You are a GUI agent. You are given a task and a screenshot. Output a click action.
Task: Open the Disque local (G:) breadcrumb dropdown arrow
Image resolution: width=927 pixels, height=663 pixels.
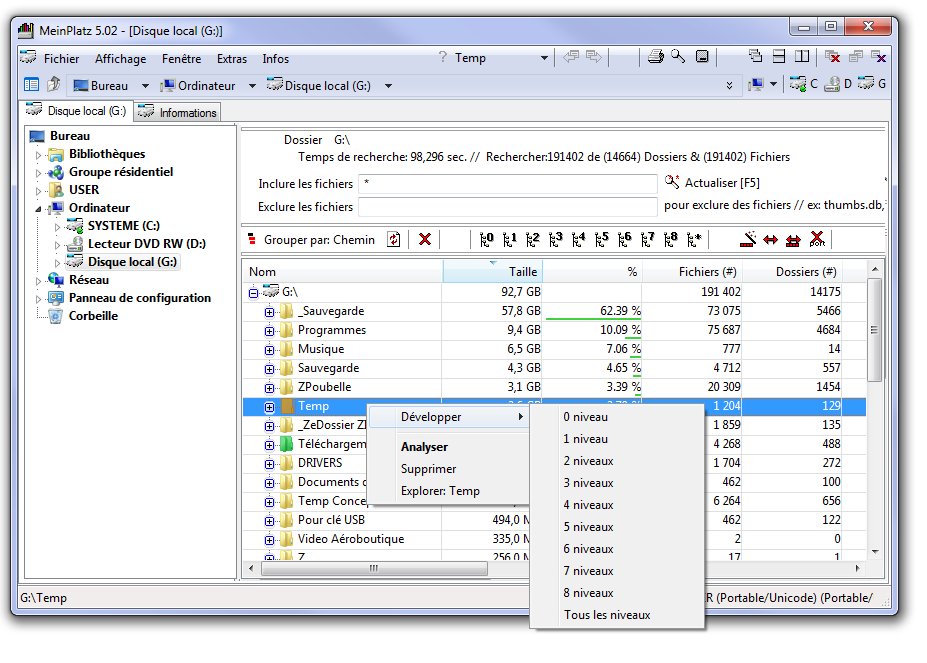[x=388, y=86]
